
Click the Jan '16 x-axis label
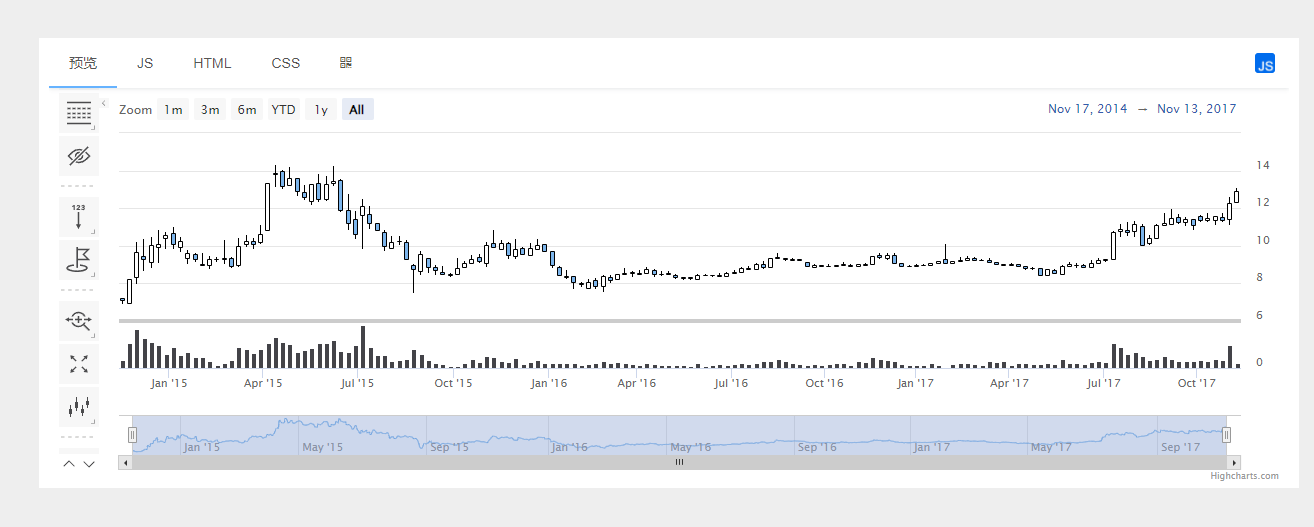(x=549, y=383)
